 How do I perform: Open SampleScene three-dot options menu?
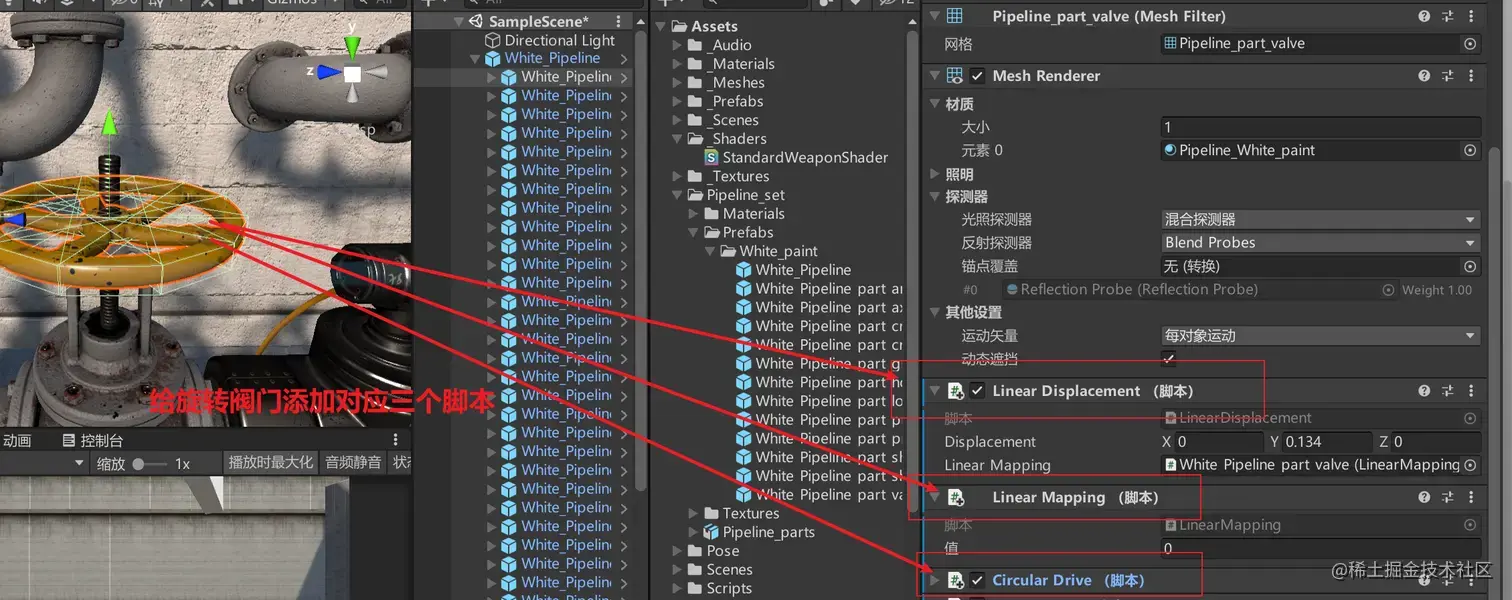point(618,21)
